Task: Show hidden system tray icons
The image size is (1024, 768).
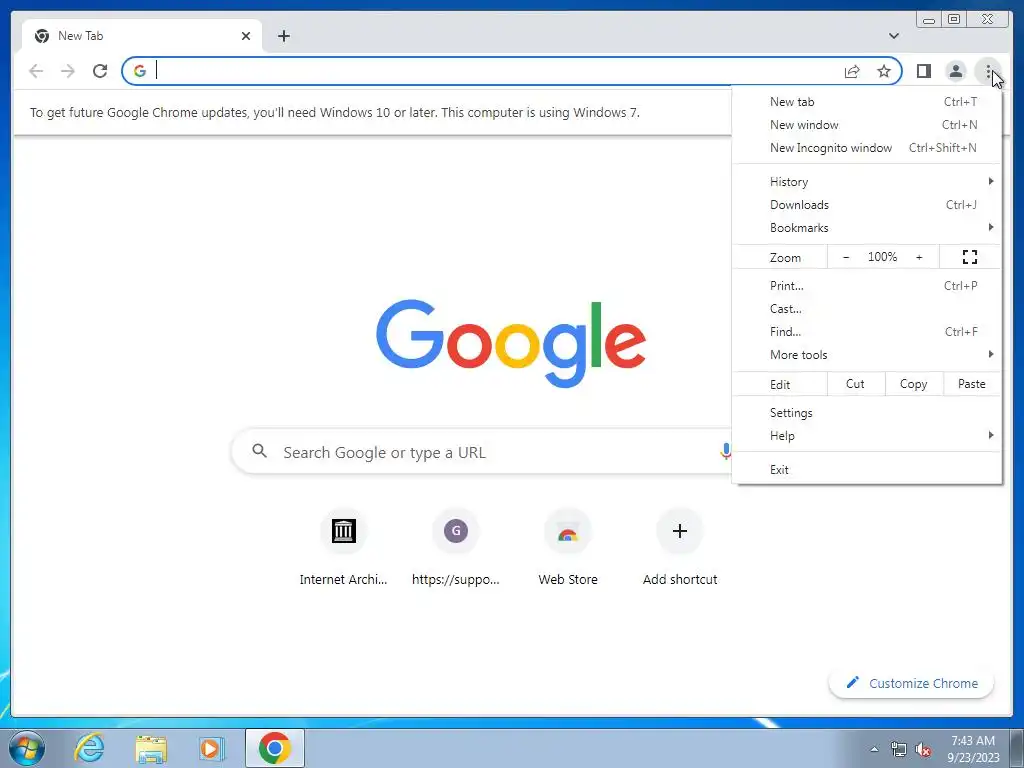Action: (x=874, y=749)
